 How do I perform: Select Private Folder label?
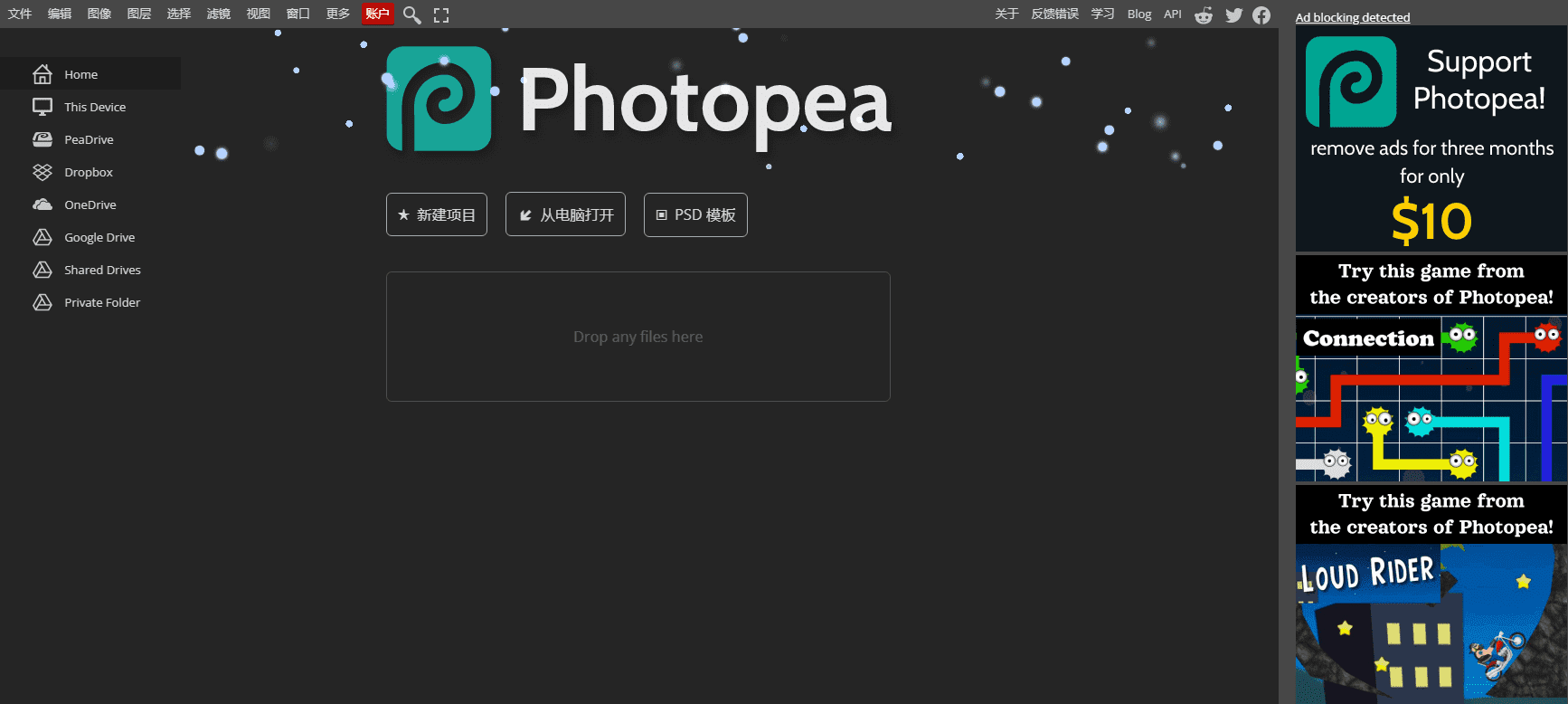click(x=102, y=302)
